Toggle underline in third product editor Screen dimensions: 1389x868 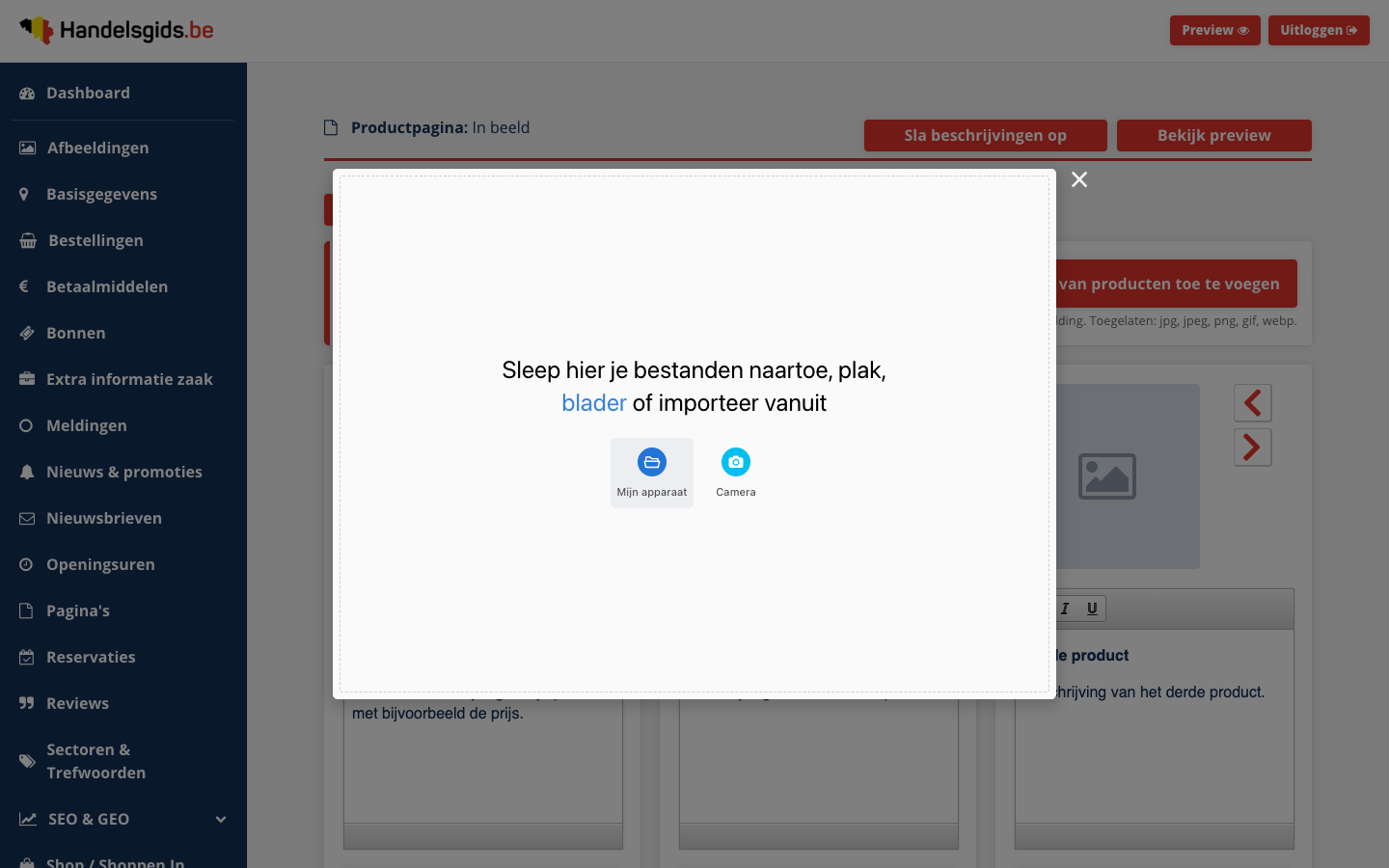tap(1092, 609)
